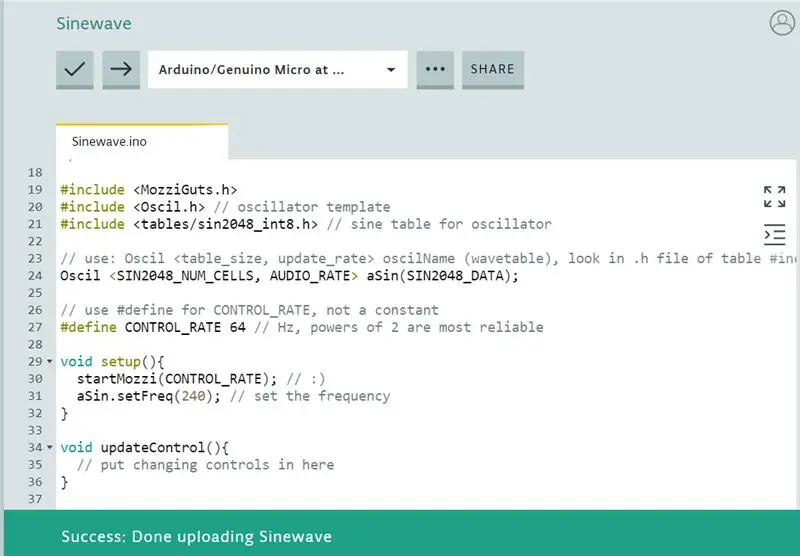Image resolution: width=800 pixels, height=556 pixels.
Task: Select the Sinewave.ino tab
Action: (x=142, y=141)
